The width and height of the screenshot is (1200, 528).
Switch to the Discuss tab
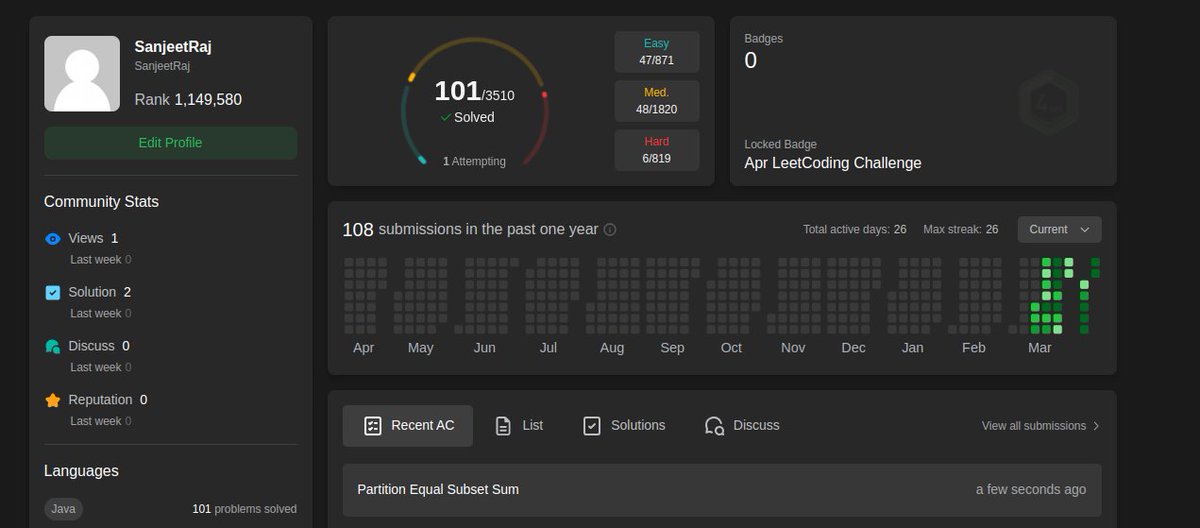(742, 426)
